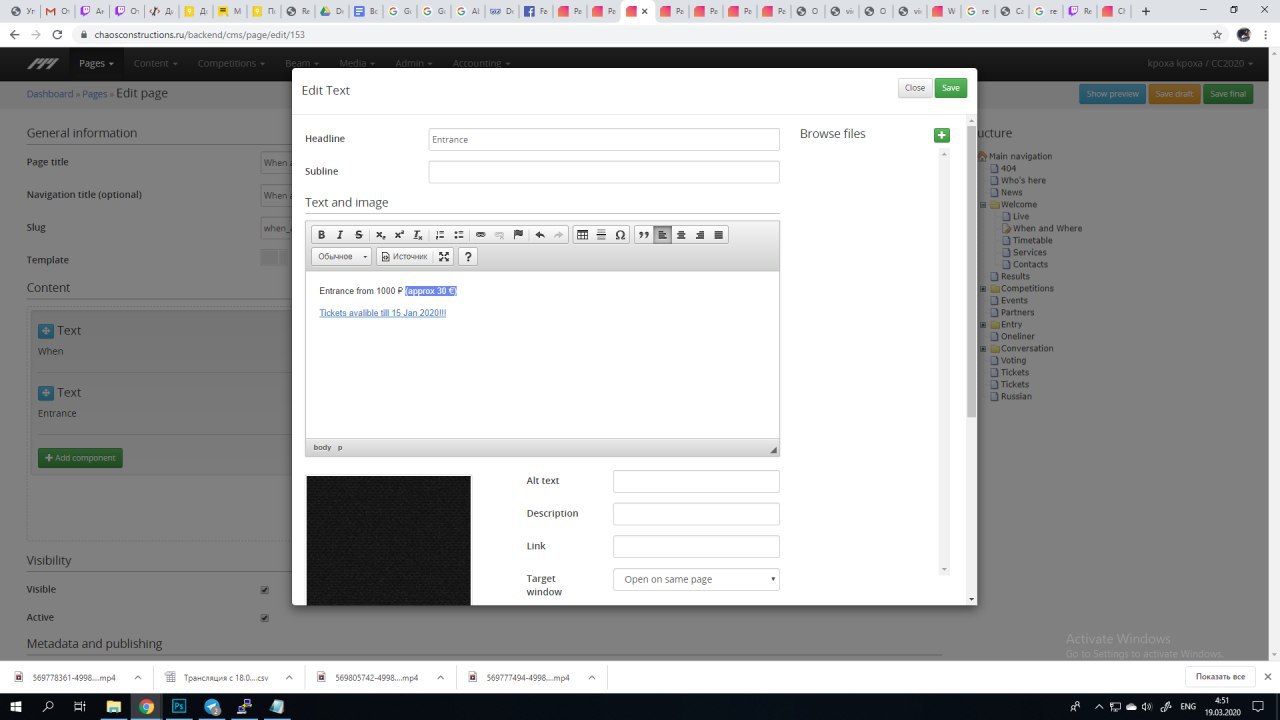The image size is (1280, 720).
Task: Apply italic formatting in editor toolbar
Action: (340, 235)
